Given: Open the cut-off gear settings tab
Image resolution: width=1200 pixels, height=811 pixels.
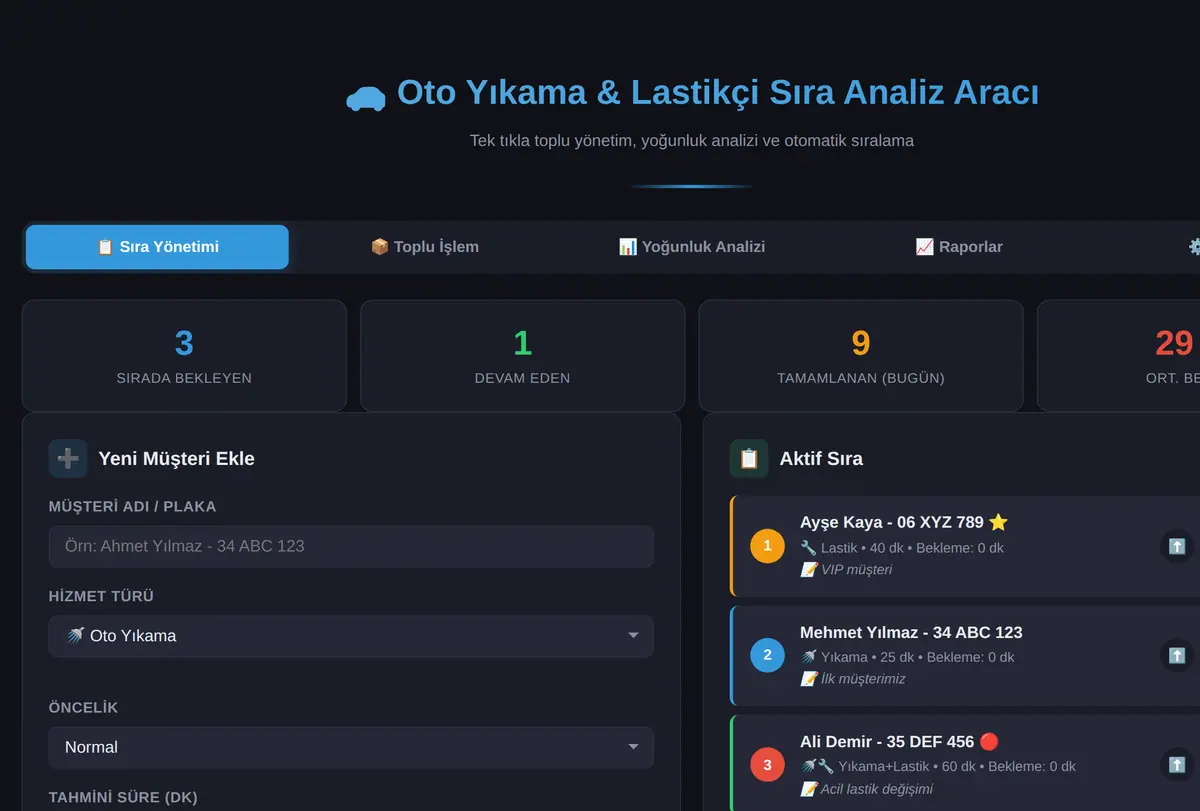Looking at the screenshot, I should [1193, 247].
